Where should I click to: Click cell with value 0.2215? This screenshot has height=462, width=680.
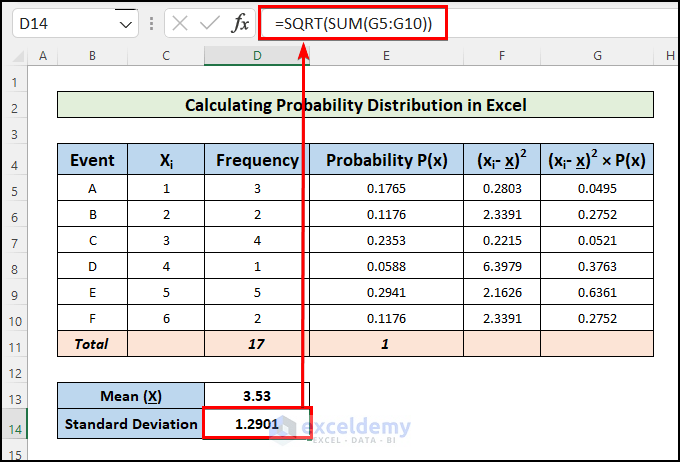tap(502, 240)
